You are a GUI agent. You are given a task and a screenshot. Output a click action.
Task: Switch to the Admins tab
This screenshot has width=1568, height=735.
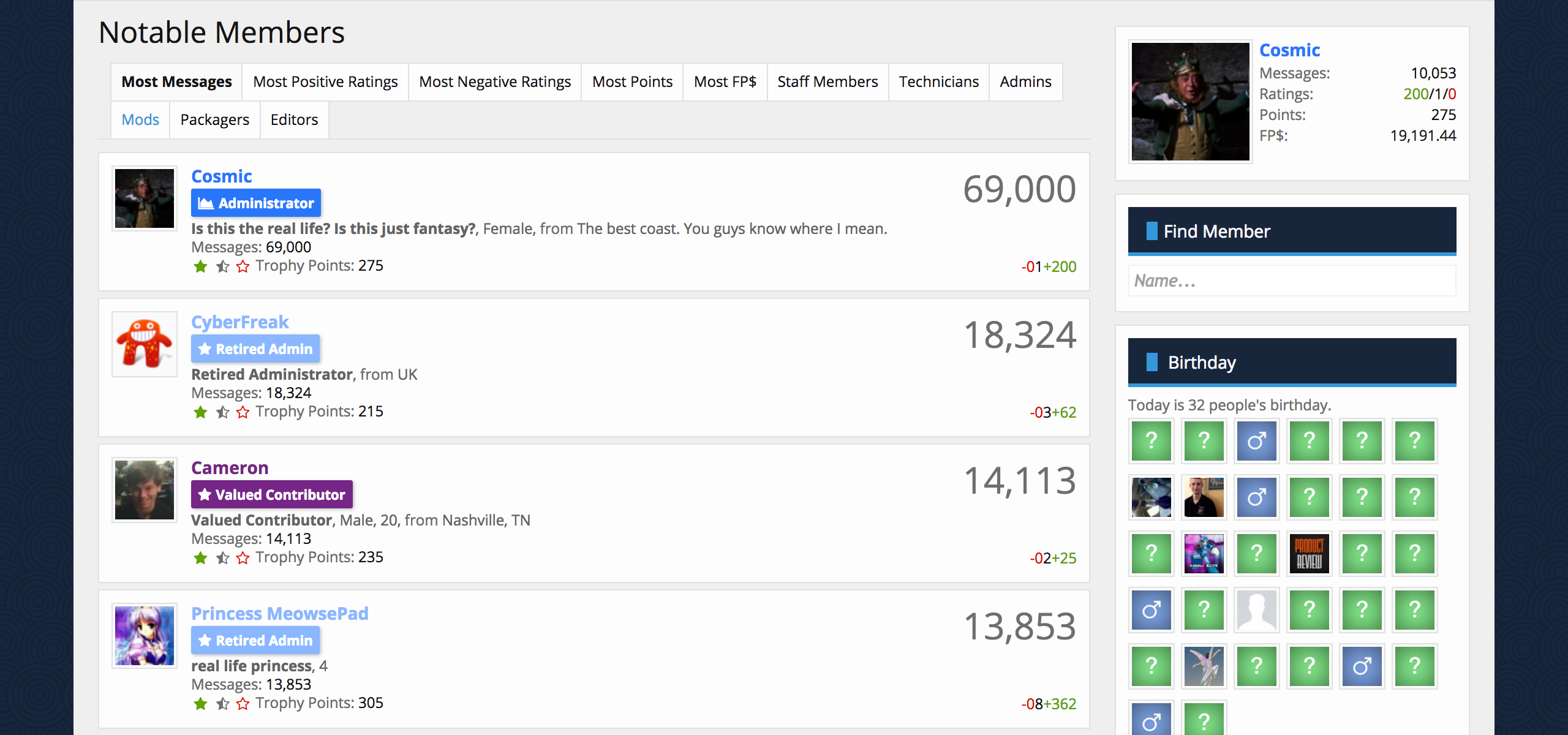tap(1025, 82)
